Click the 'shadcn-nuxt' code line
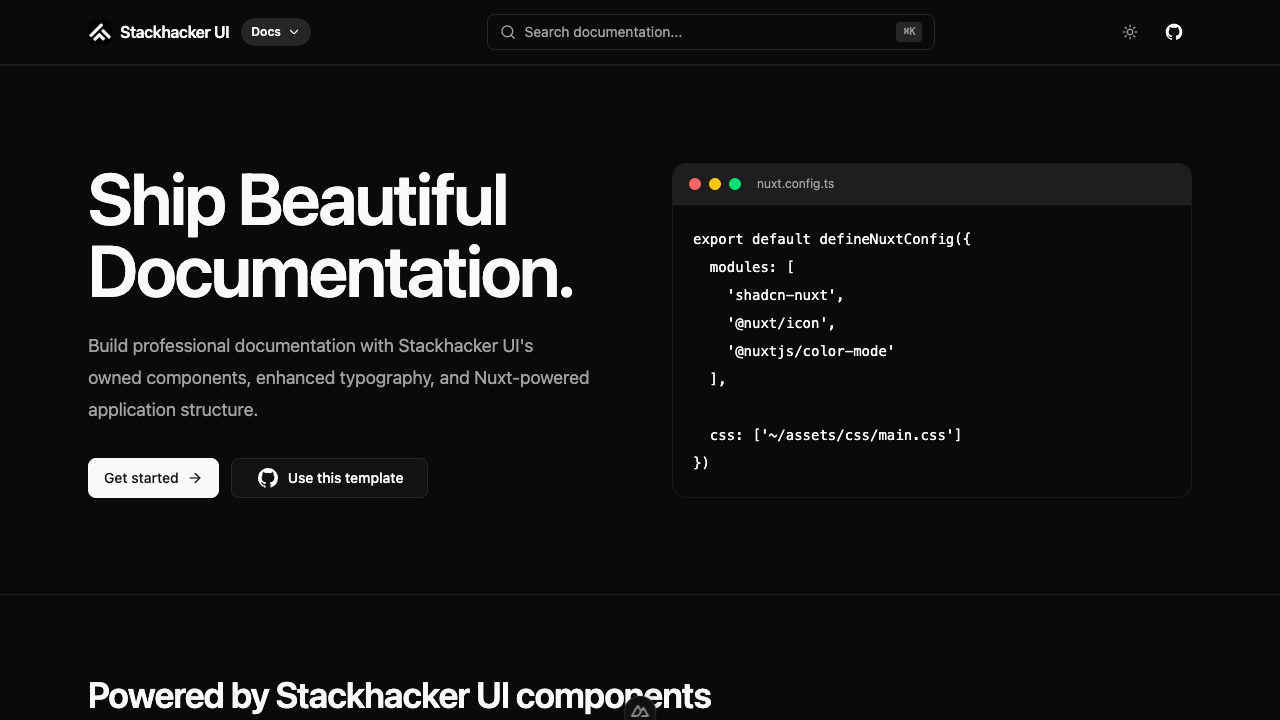The height and width of the screenshot is (720, 1280). point(785,295)
